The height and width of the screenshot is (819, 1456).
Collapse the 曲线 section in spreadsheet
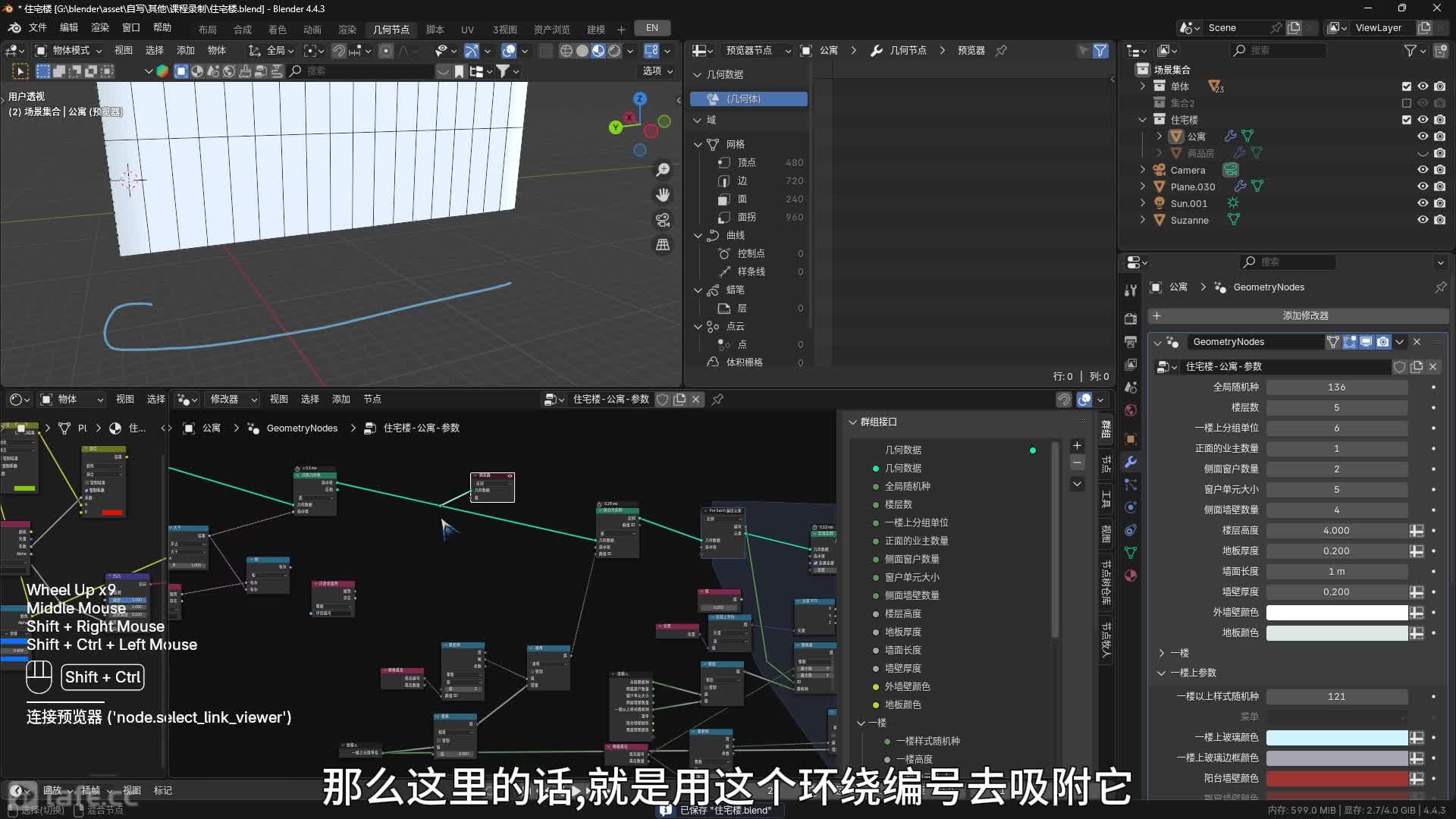coord(698,236)
